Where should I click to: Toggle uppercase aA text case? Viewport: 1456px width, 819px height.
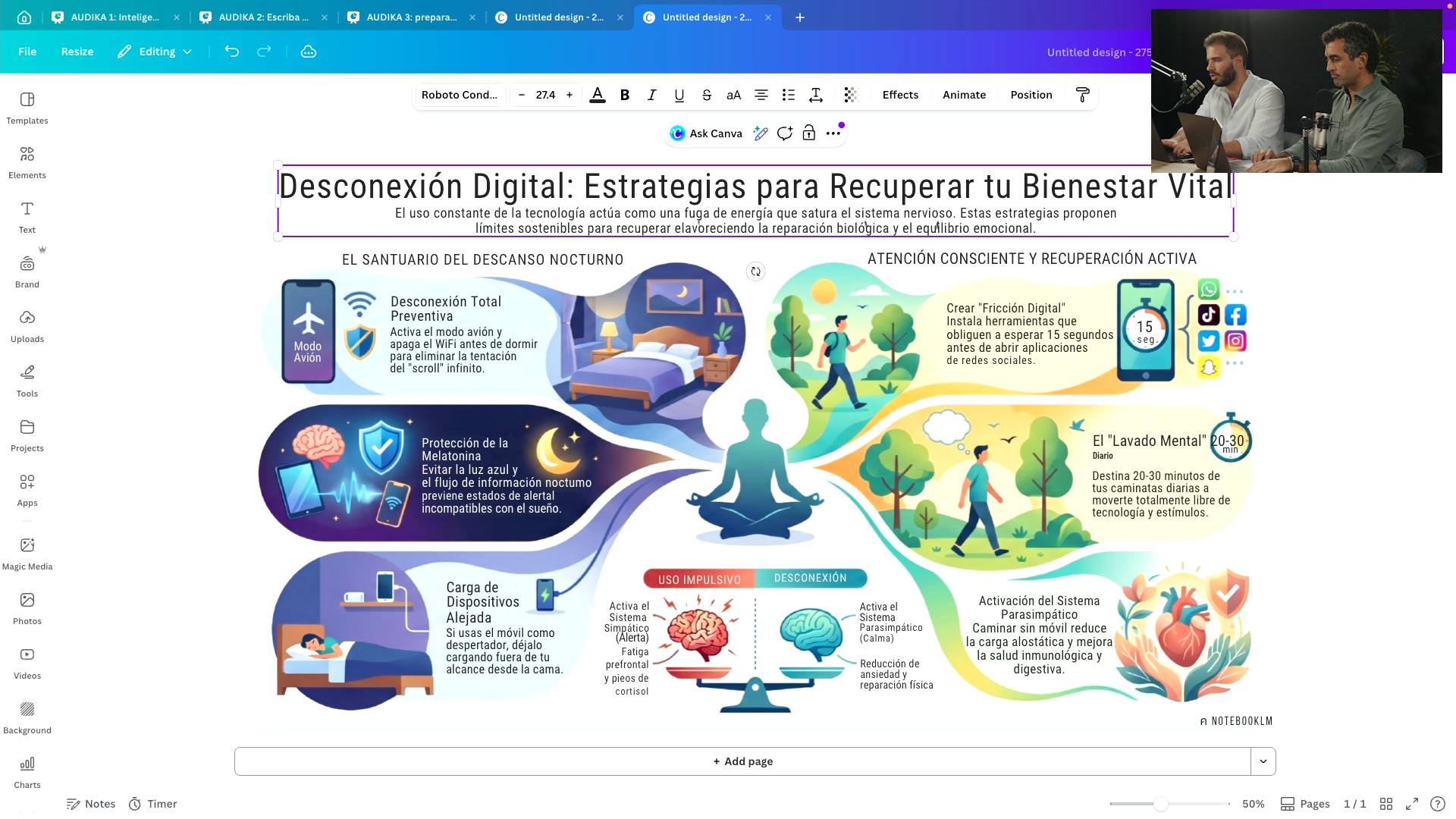(733, 95)
